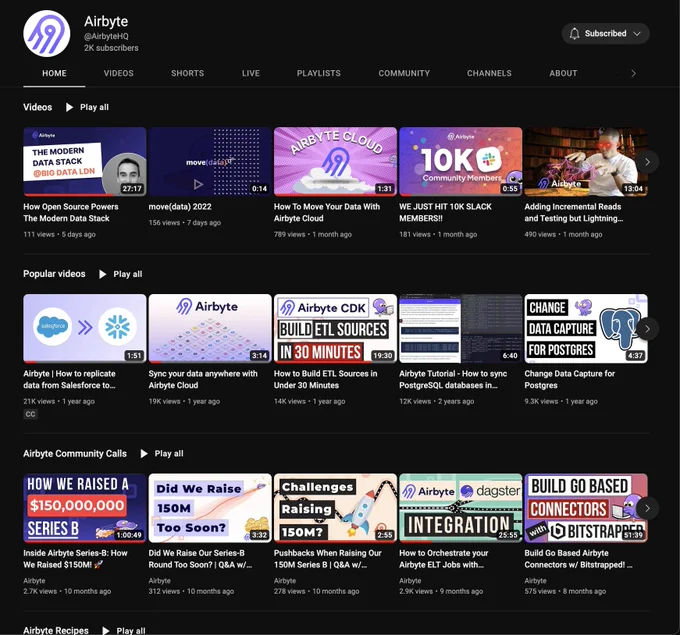Click the move(data) 2022 video title

click(180, 207)
